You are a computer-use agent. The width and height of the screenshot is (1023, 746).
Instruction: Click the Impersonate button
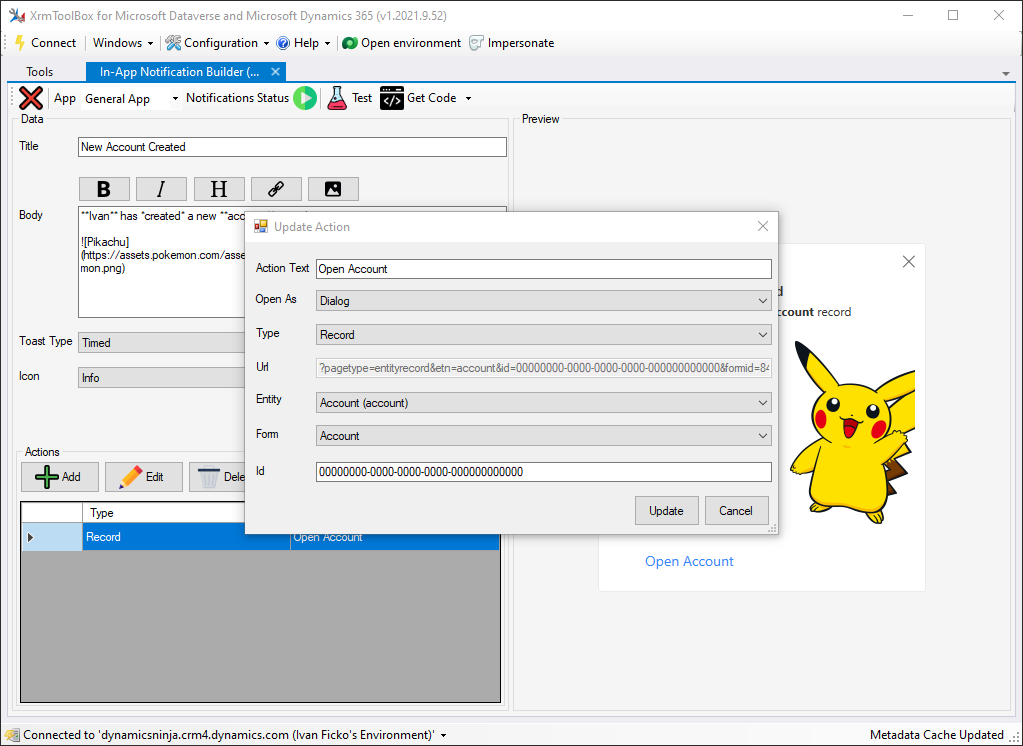point(512,43)
